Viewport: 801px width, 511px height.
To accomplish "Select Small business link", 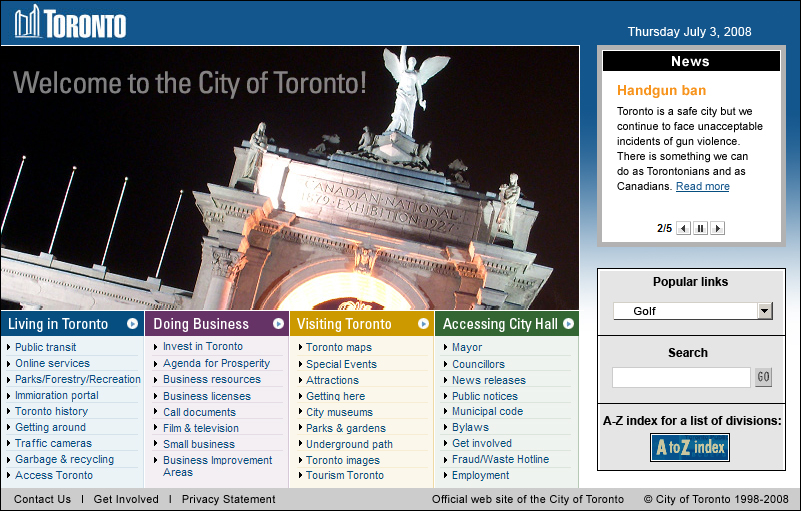I will tap(199, 444).
